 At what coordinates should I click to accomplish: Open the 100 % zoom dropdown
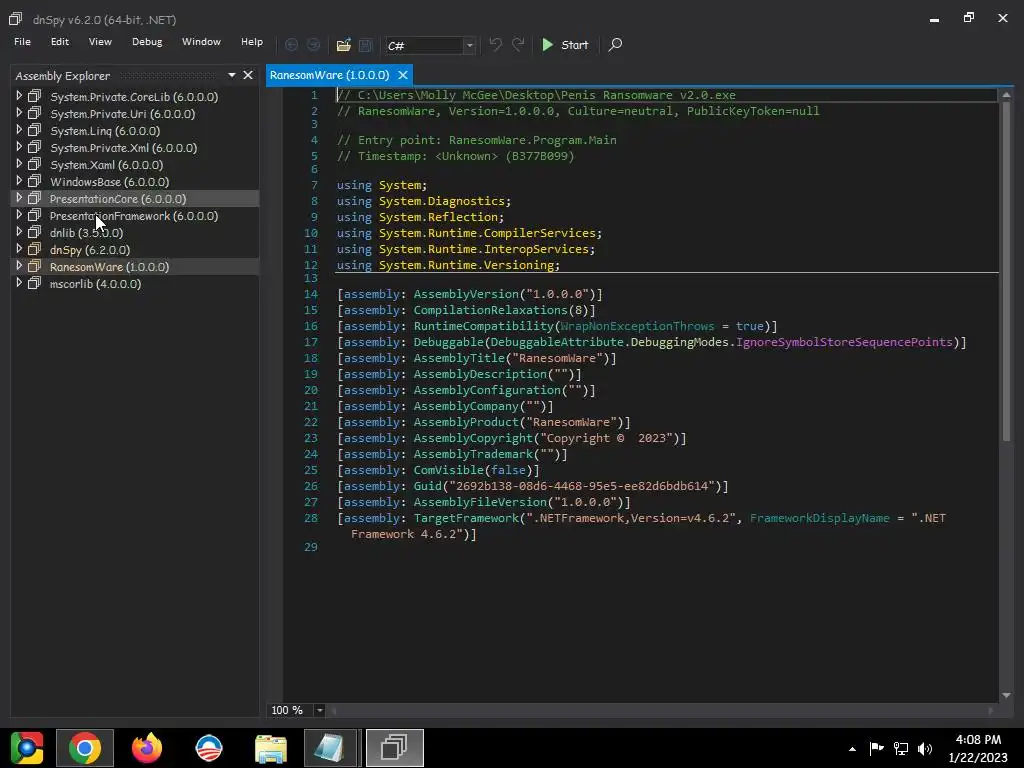click(x=319, y=710)
